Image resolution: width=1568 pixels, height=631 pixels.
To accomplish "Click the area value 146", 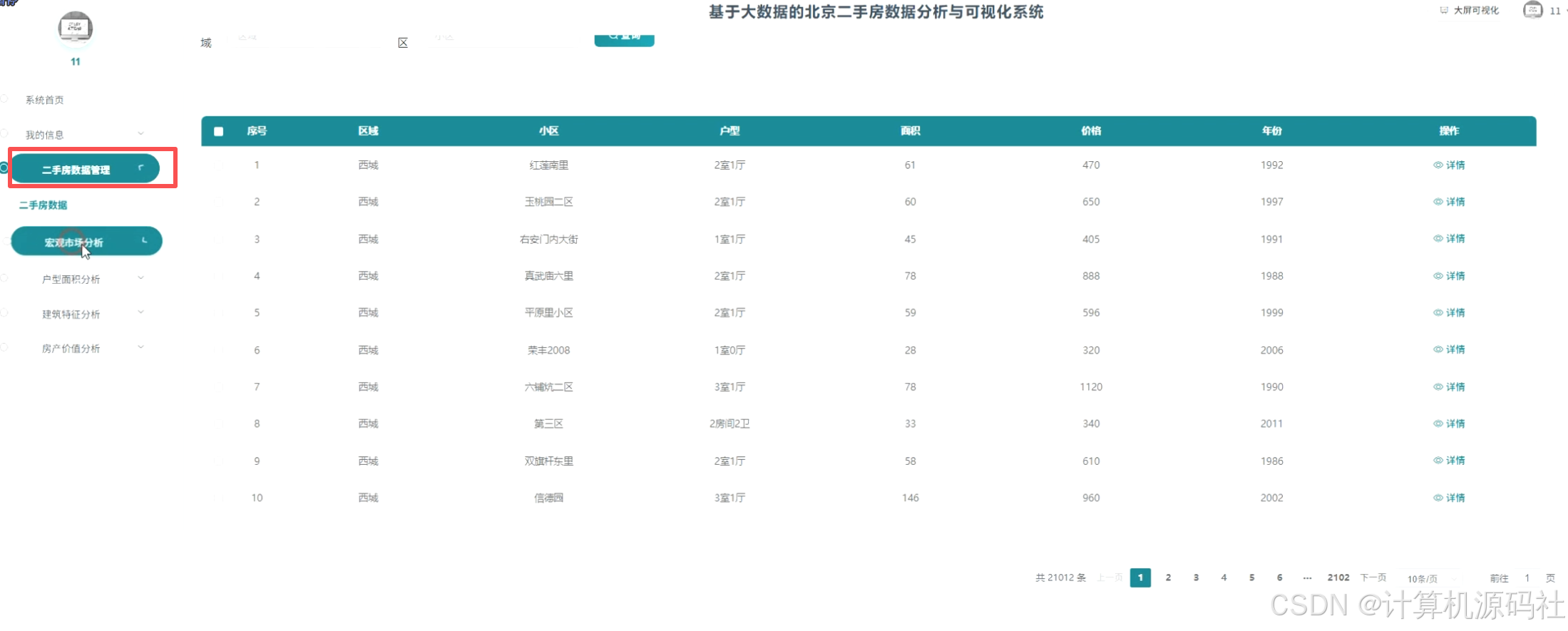I will pos(911,498).
